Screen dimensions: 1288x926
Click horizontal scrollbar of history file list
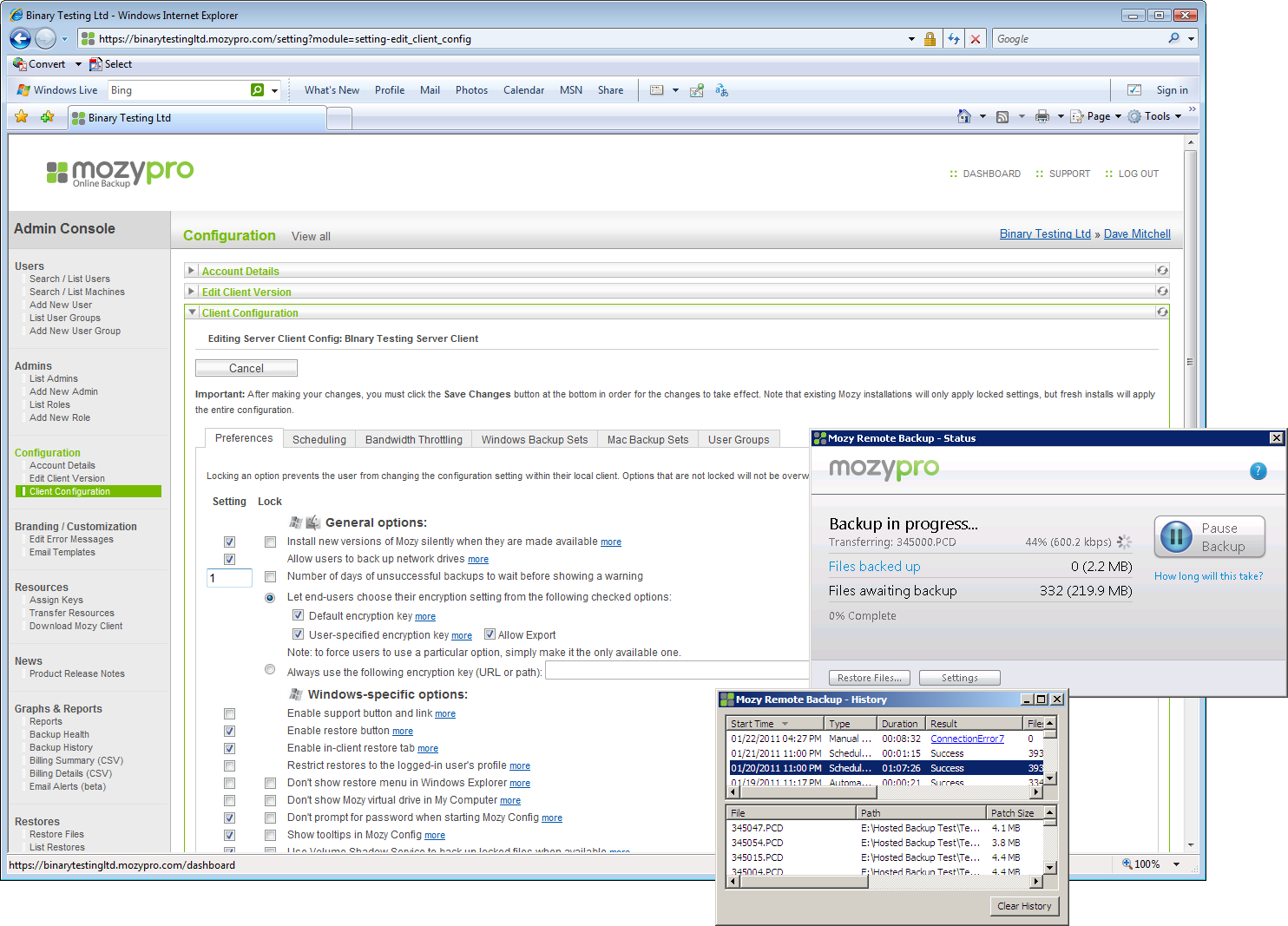coord(885,882)
